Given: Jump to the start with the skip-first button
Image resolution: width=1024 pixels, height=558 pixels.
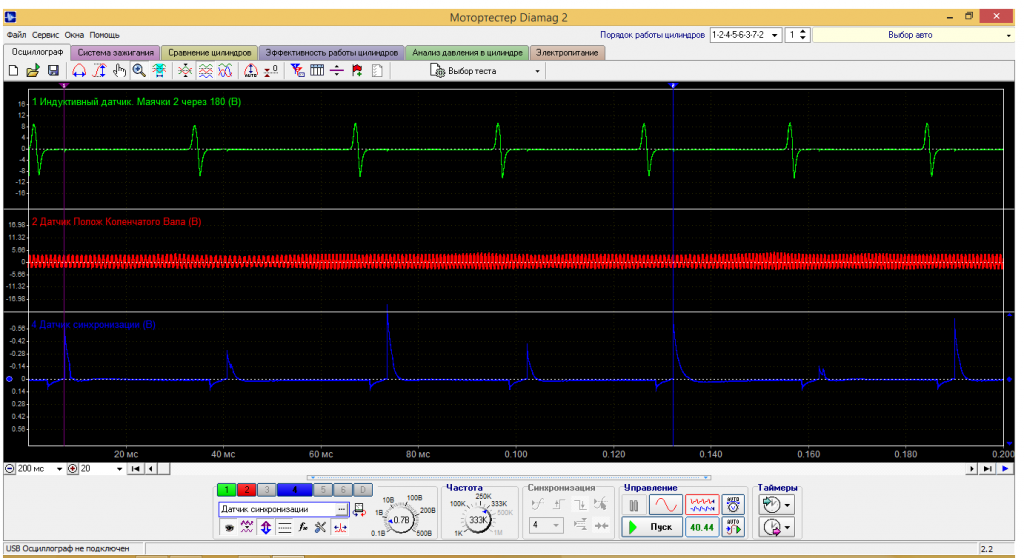Looking at the screenshot, I should click(x=136, y=468).
